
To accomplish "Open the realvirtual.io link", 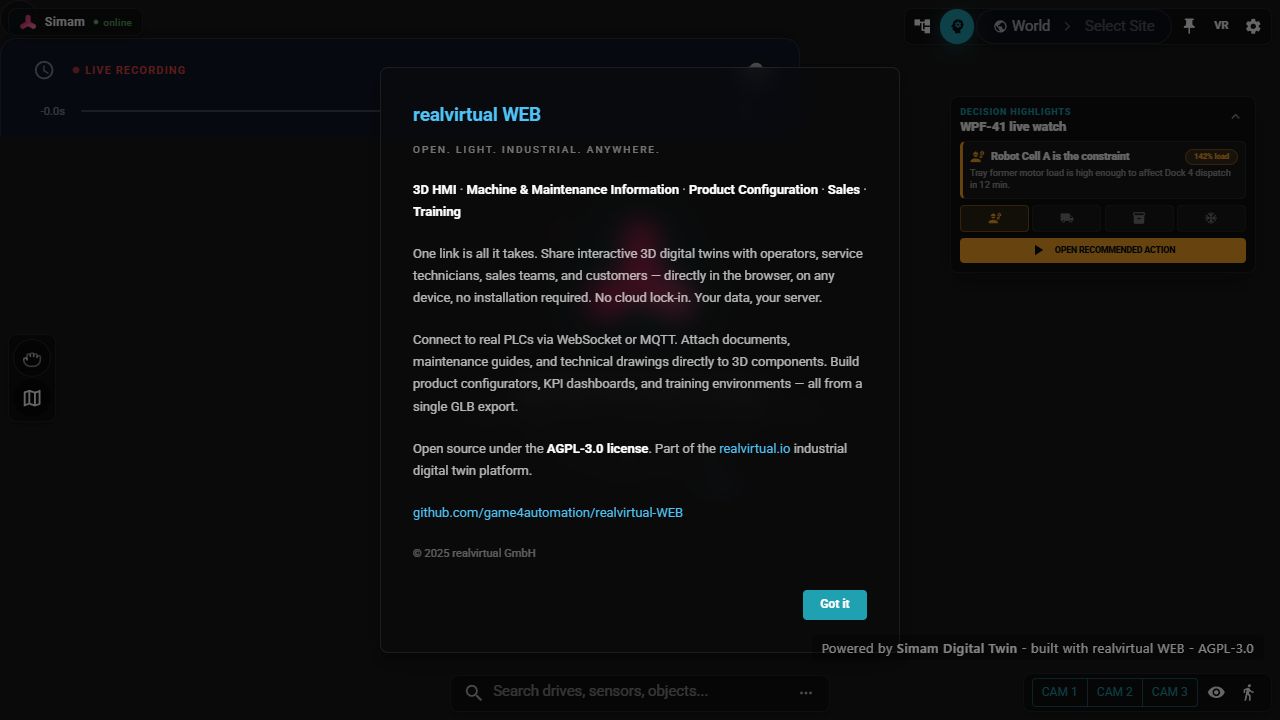I will pyautogui.click(x=754, y=448).
